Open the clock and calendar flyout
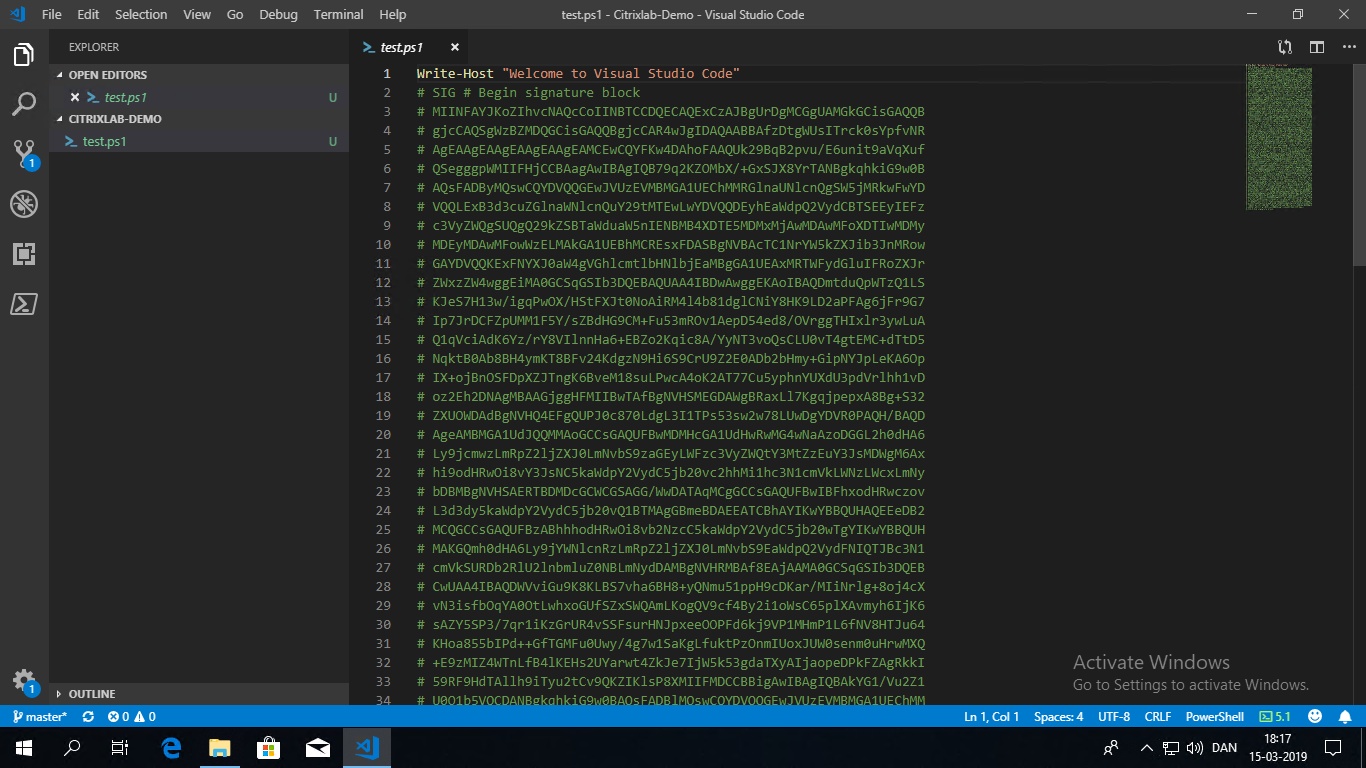This screenshot has width=1366, height=768. pyautogui.click(x=1277, y=747)
